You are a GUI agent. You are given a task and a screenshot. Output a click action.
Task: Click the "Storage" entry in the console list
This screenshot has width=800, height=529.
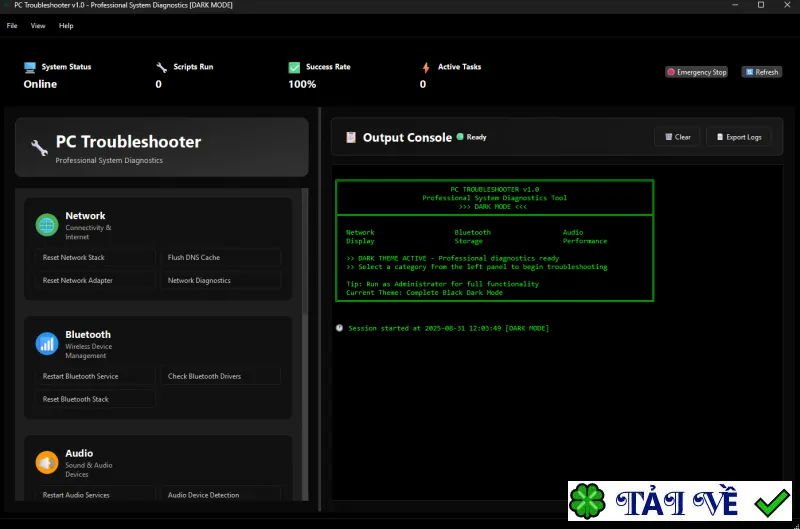468,241
